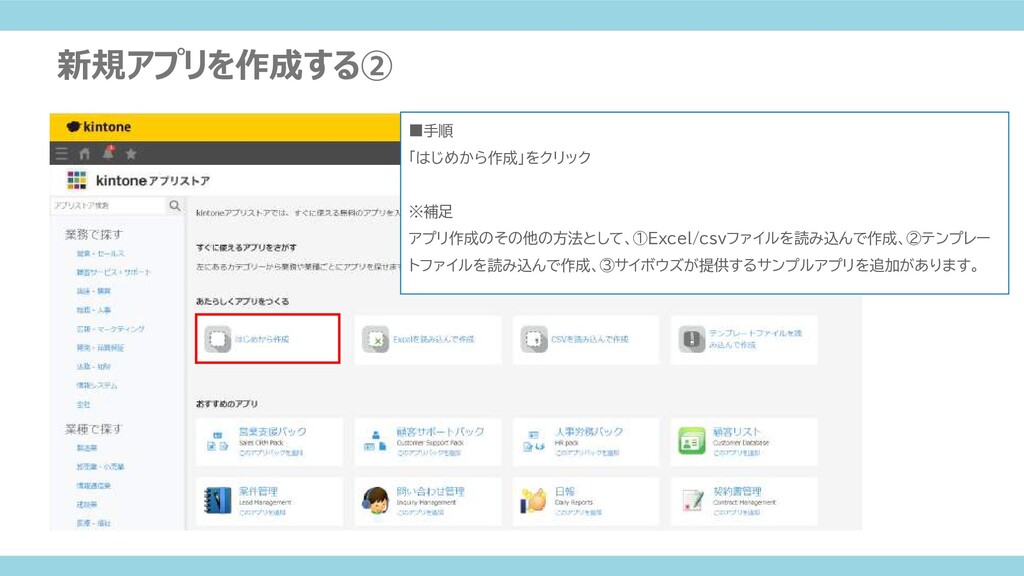The height and width of the screenshot is (576, 1024).
Task: Click the CSV import app icon
Action: pos(534,340)
